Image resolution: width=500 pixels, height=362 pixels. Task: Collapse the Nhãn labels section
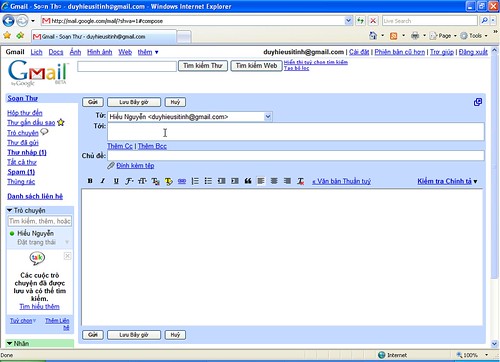pos(9,343)
